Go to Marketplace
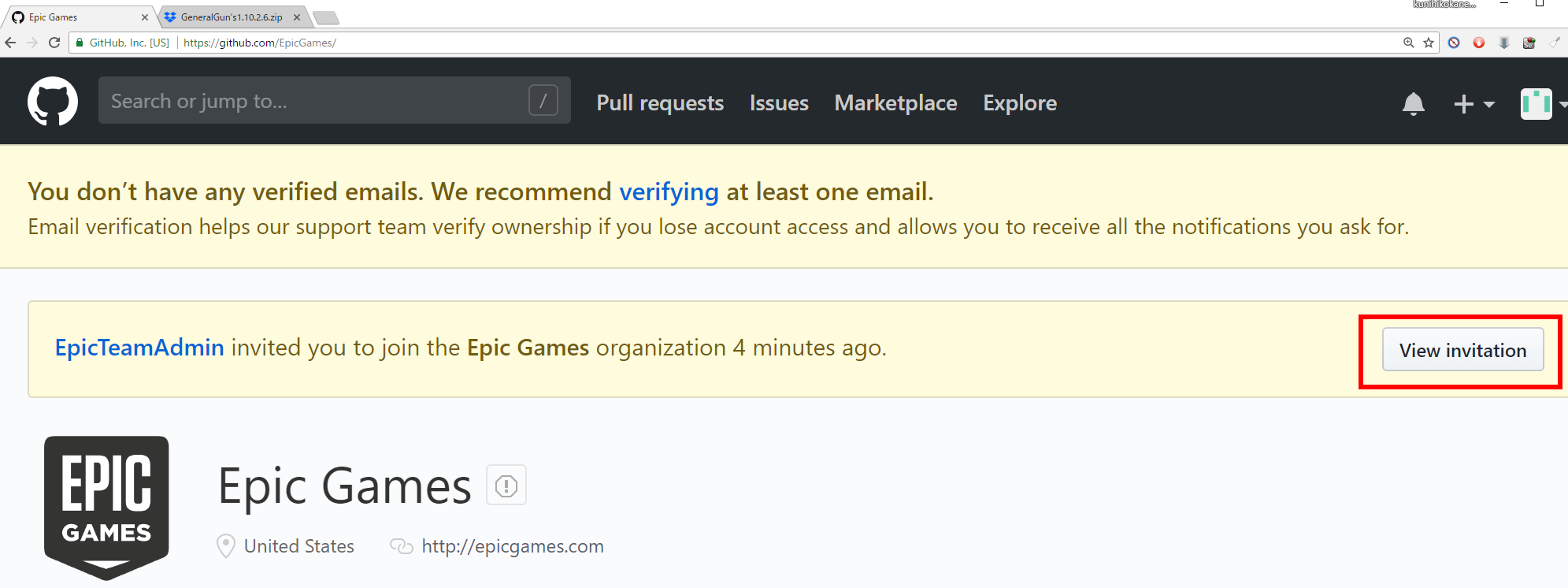 pyautogui.click(x=895, y=102)
